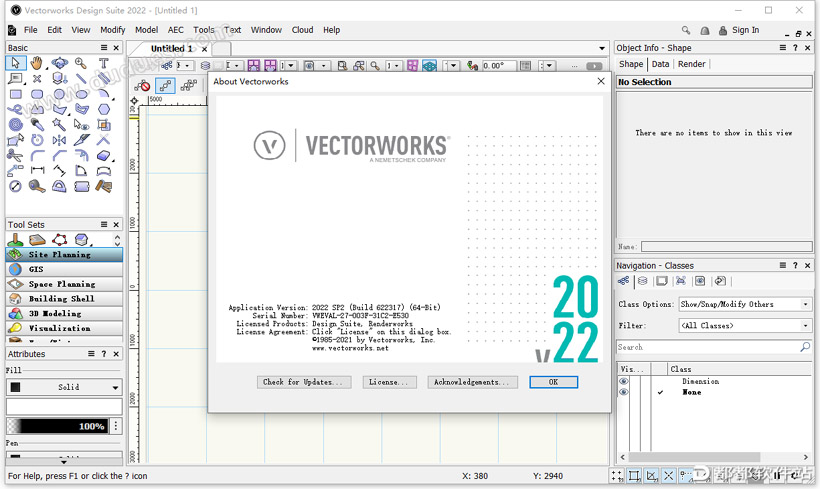This screenshot has width=820, height=489.
Task: Select the Text tool
Action: point(104,63)
